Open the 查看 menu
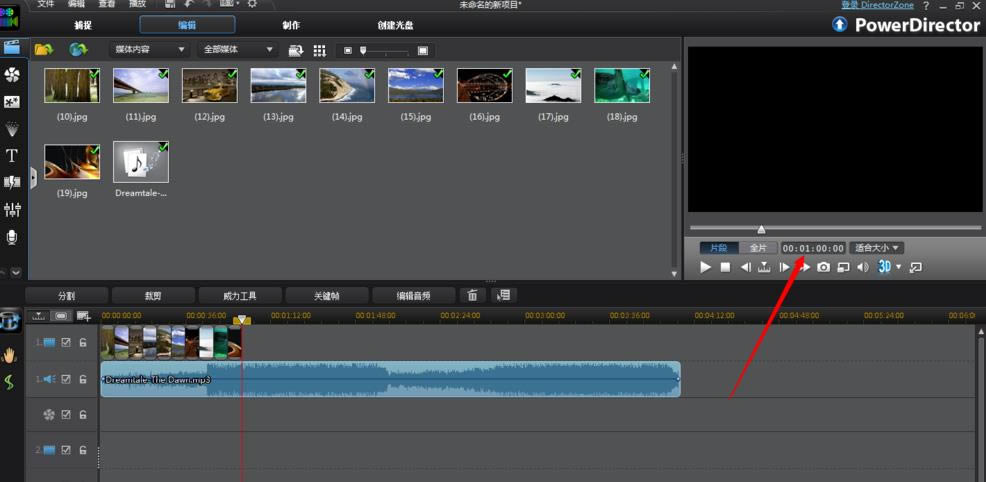986x482 pixels. pos(107,4)
